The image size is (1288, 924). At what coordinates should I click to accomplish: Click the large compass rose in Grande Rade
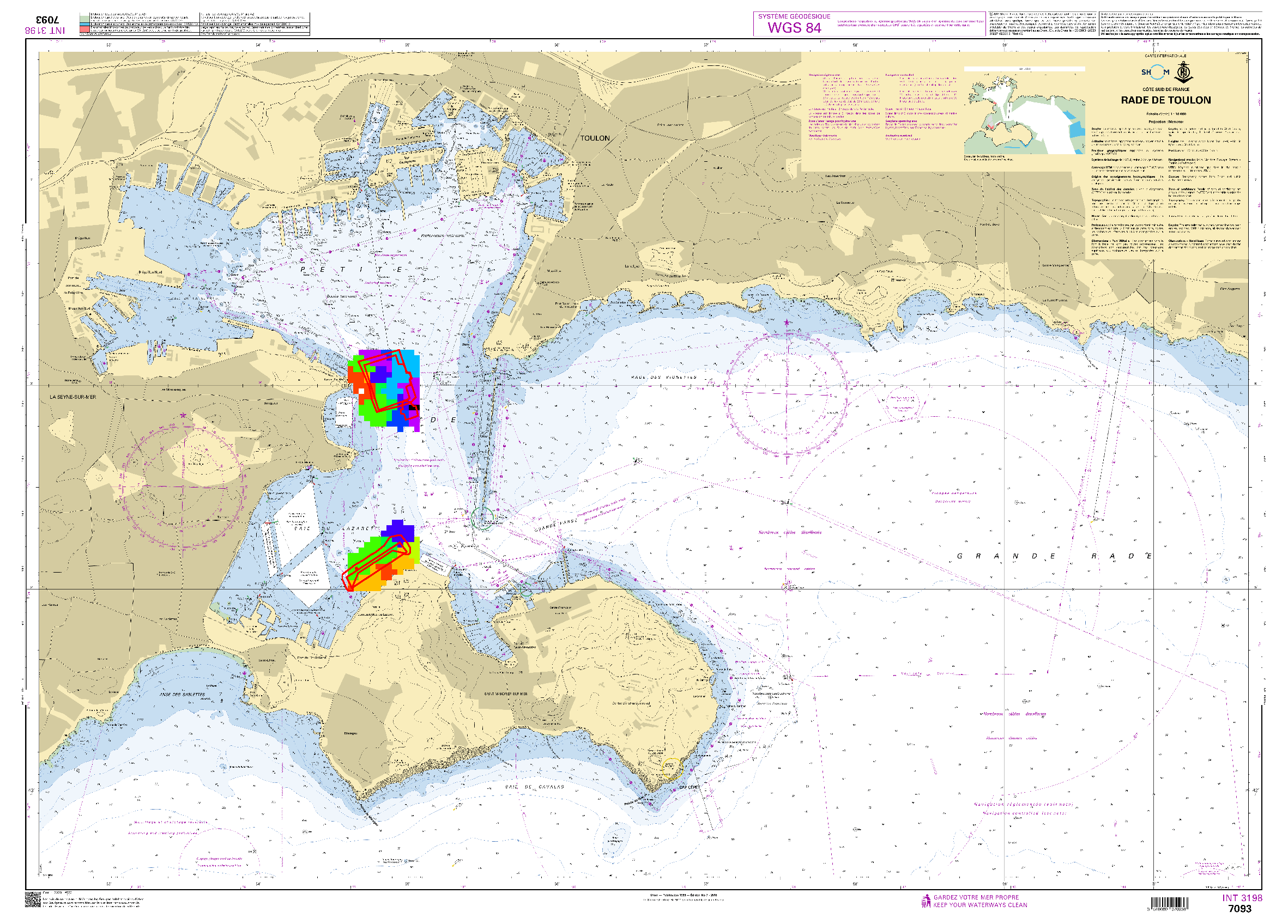click(787, 393)
